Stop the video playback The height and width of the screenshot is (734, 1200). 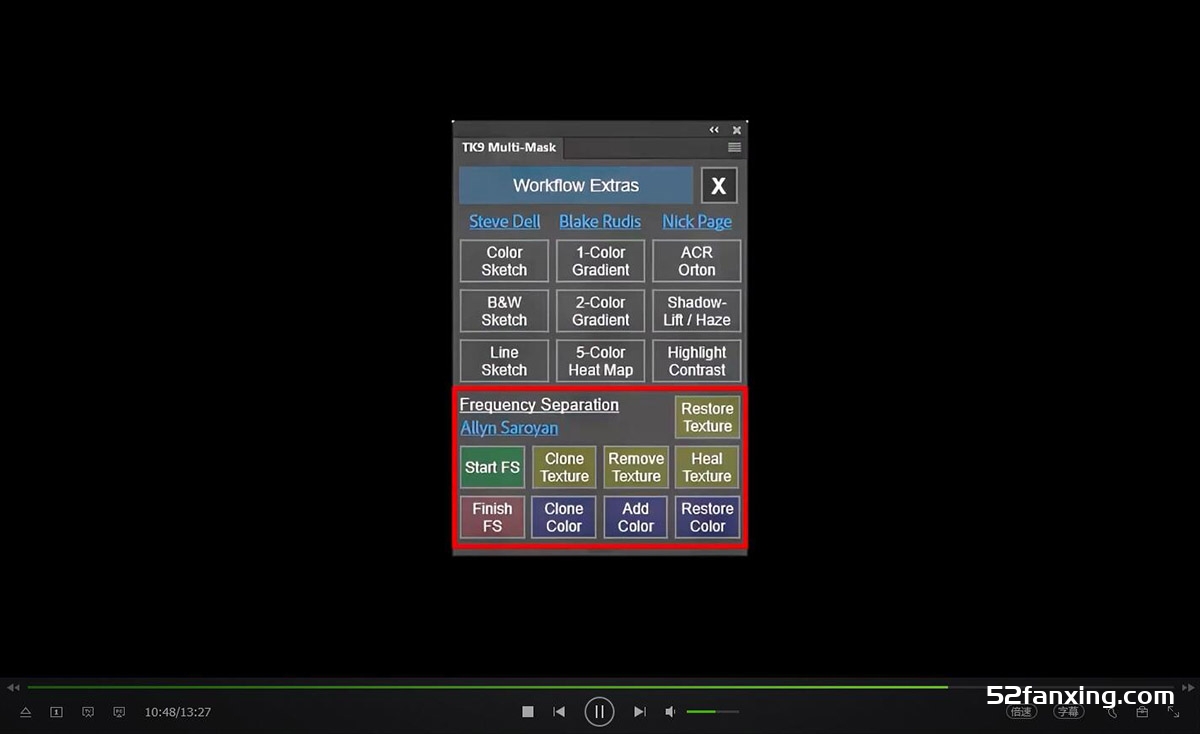click(528, 712)
